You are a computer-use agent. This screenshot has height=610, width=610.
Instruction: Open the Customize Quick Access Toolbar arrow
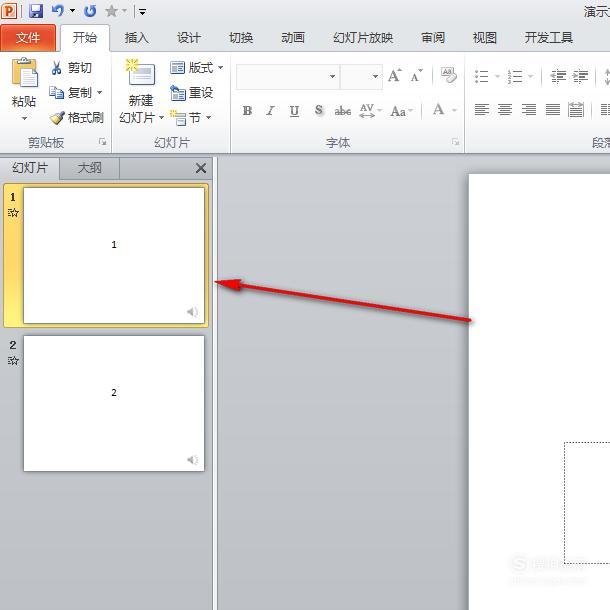pos(142,12)
